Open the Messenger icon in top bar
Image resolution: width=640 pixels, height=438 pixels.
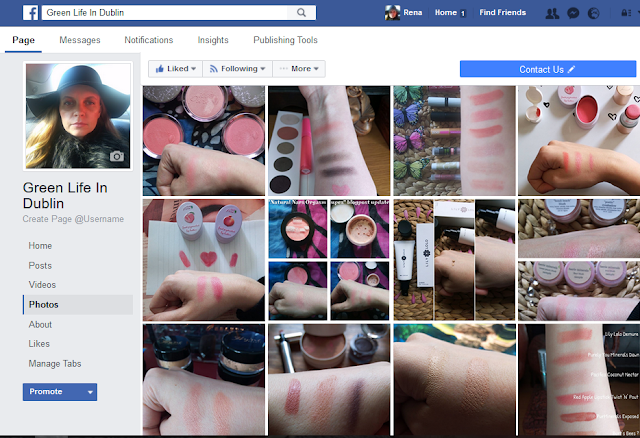(x=573, y=13)
